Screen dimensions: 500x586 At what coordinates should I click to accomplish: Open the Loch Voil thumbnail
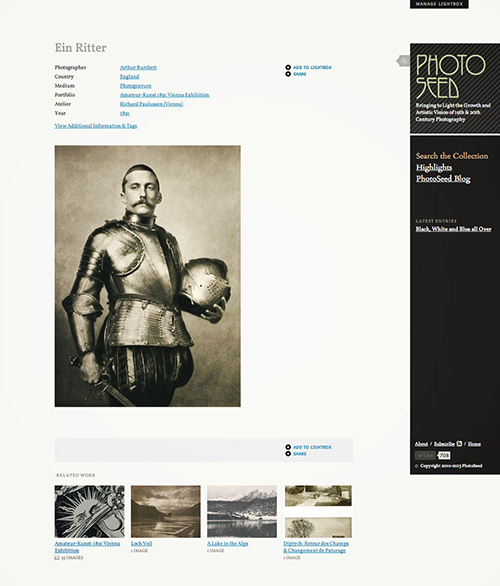point(166,511)
